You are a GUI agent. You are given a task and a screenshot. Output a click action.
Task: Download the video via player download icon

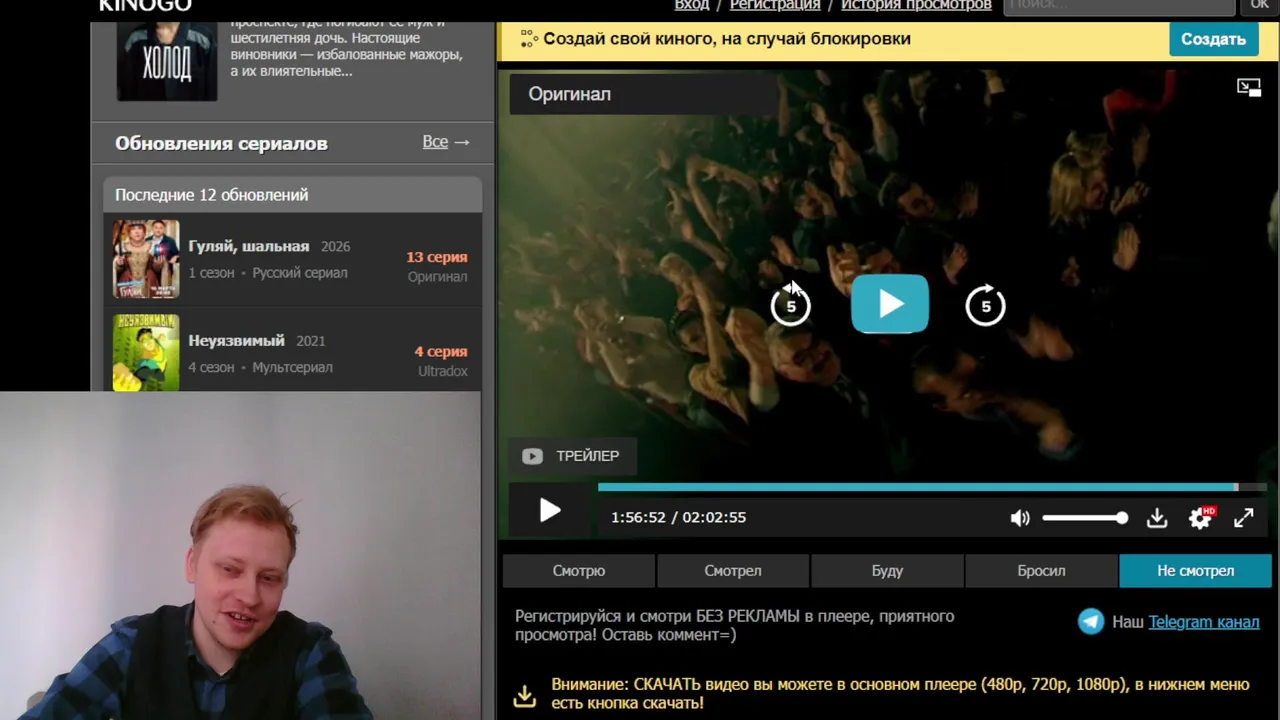pyautogui.click(x=1157, y=518)
